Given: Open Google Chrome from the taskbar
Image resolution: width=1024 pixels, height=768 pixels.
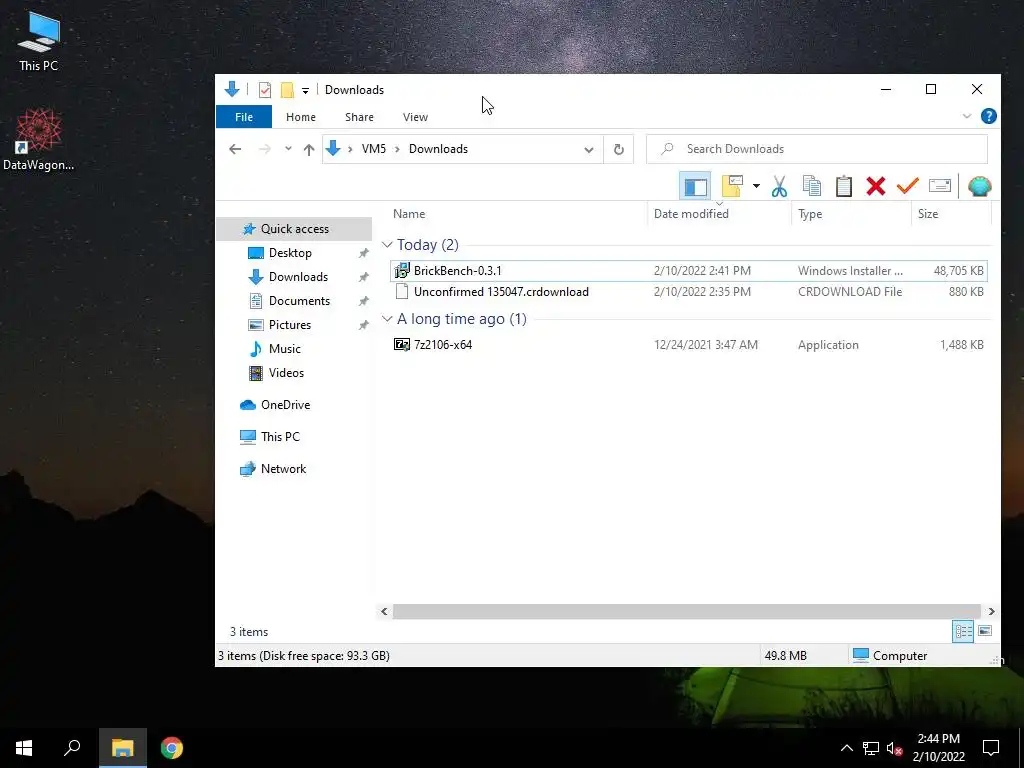Looking at the screenshot, I should pos(172,748).
